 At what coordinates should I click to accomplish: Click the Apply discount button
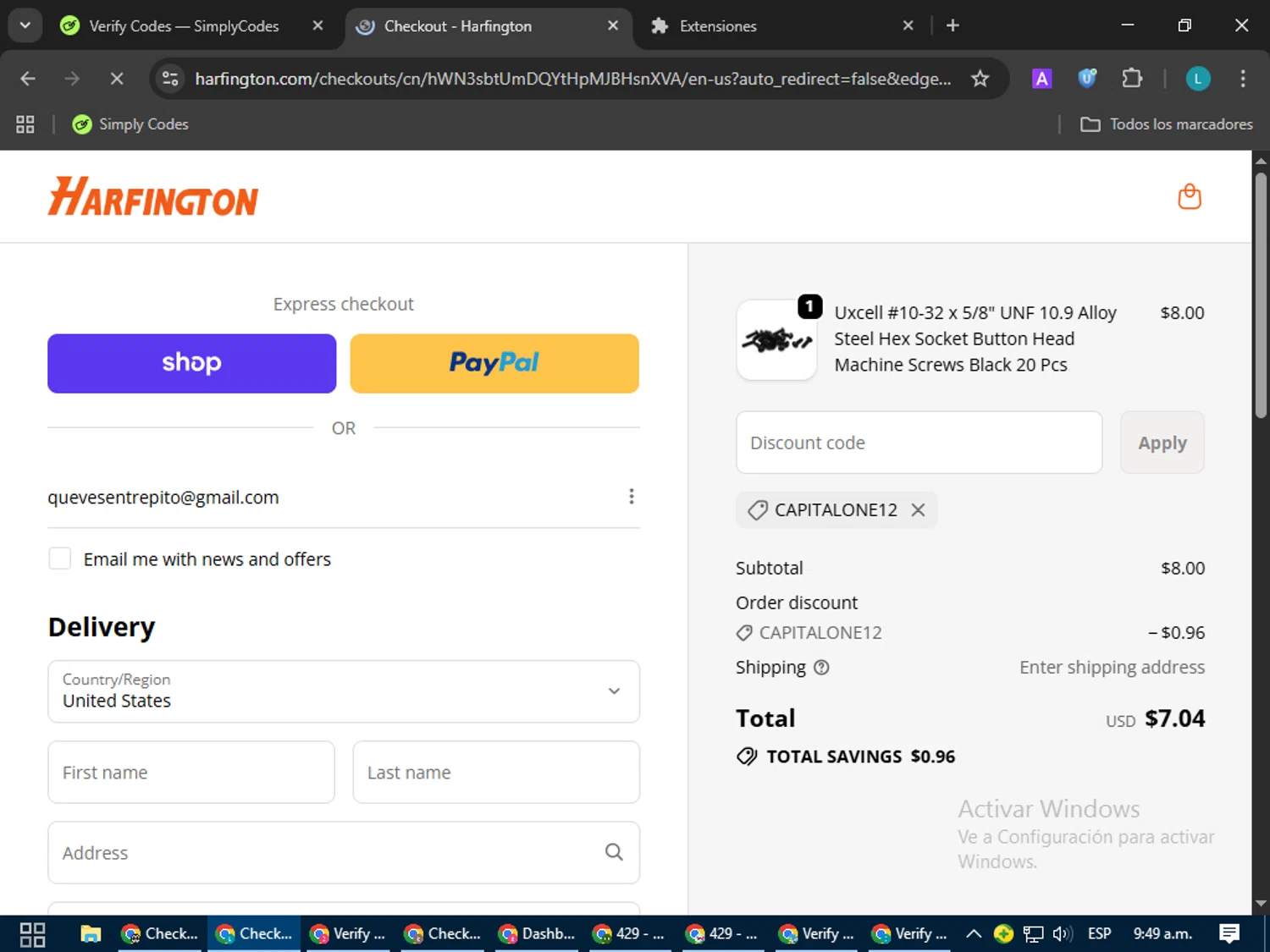1162,443
